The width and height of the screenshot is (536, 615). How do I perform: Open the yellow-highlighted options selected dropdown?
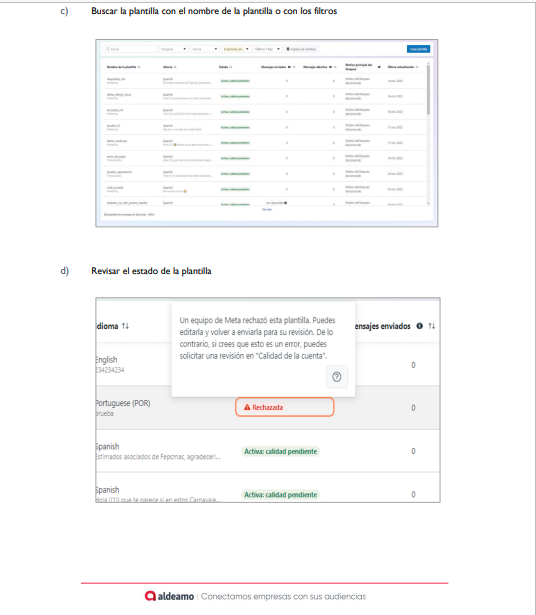click(x=236, y=49)
